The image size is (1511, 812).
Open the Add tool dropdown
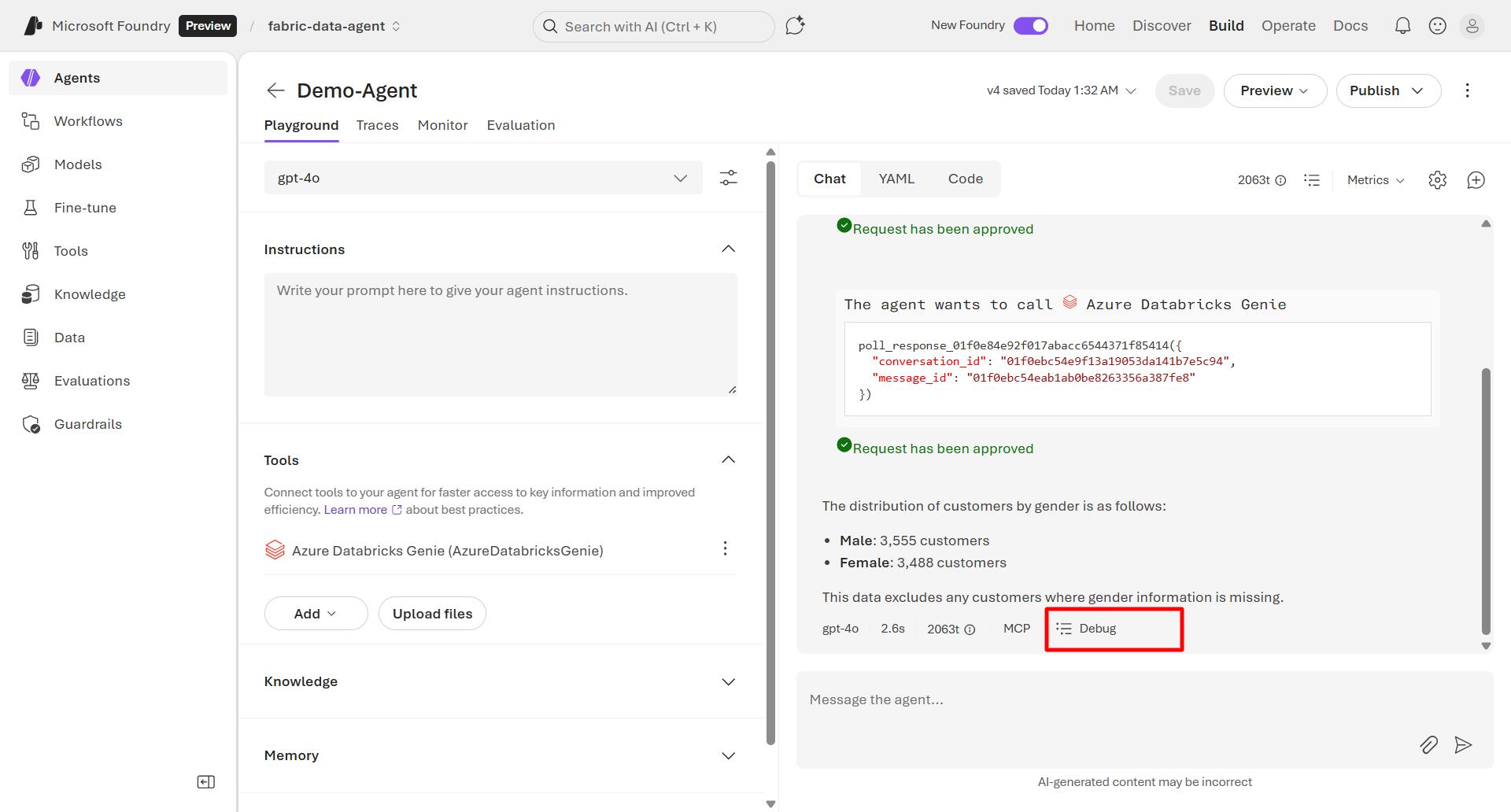point(316,614)
